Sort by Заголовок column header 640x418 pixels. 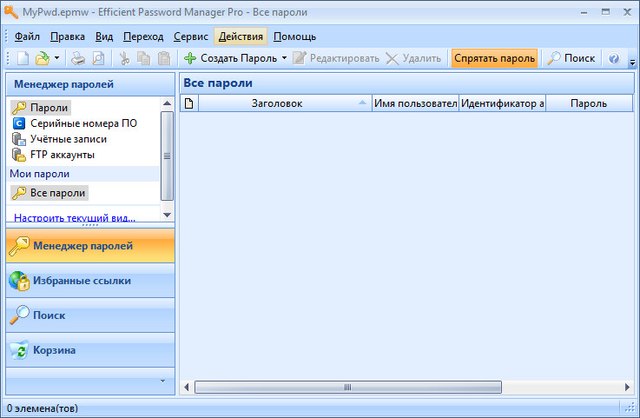277,103
